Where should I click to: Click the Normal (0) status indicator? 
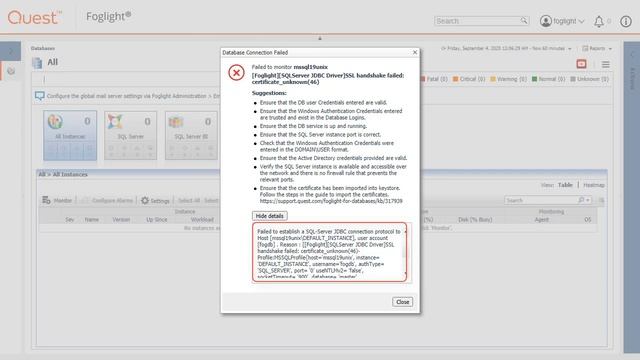549,79
